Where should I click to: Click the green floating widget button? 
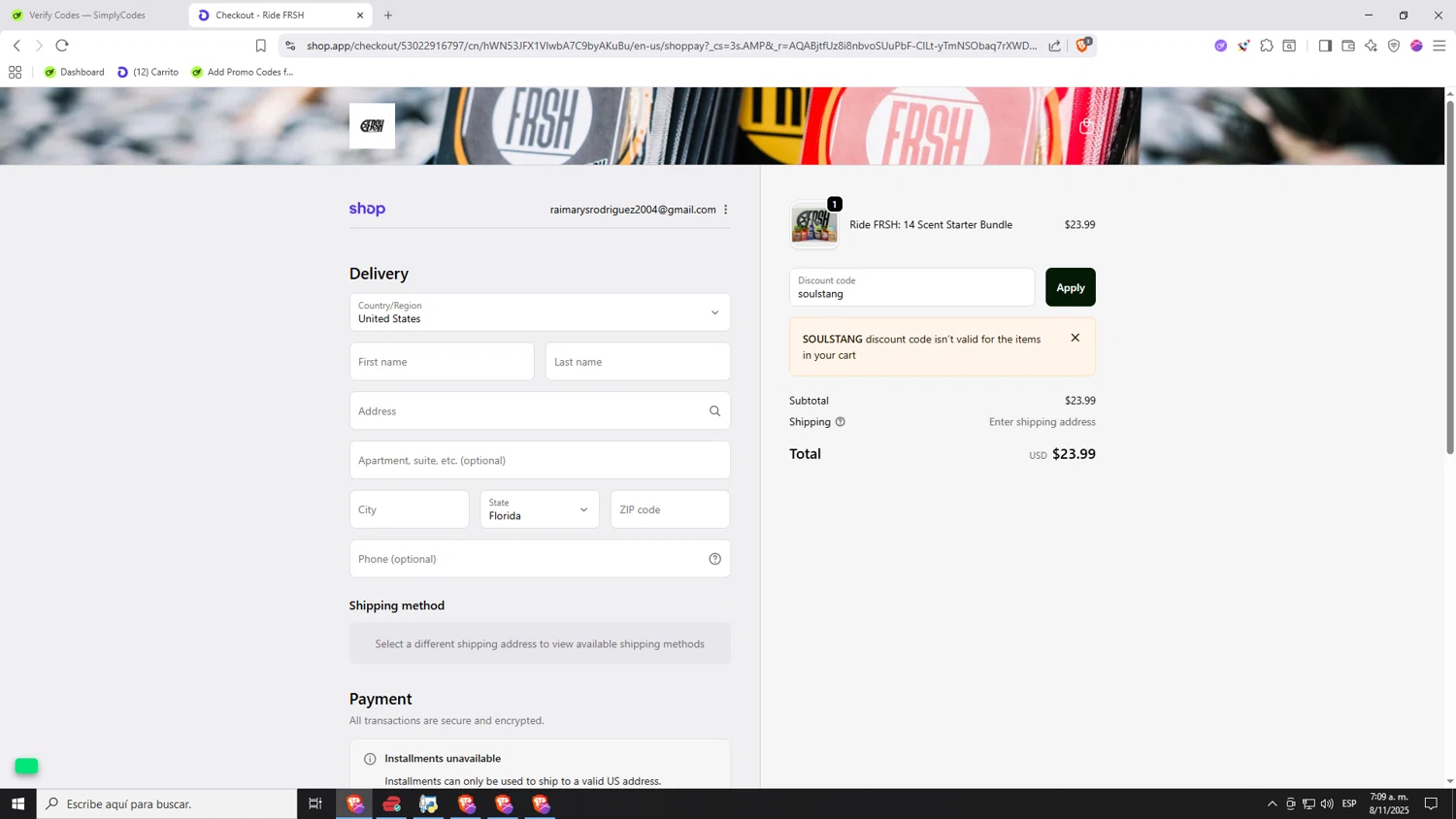click(26, 767)
